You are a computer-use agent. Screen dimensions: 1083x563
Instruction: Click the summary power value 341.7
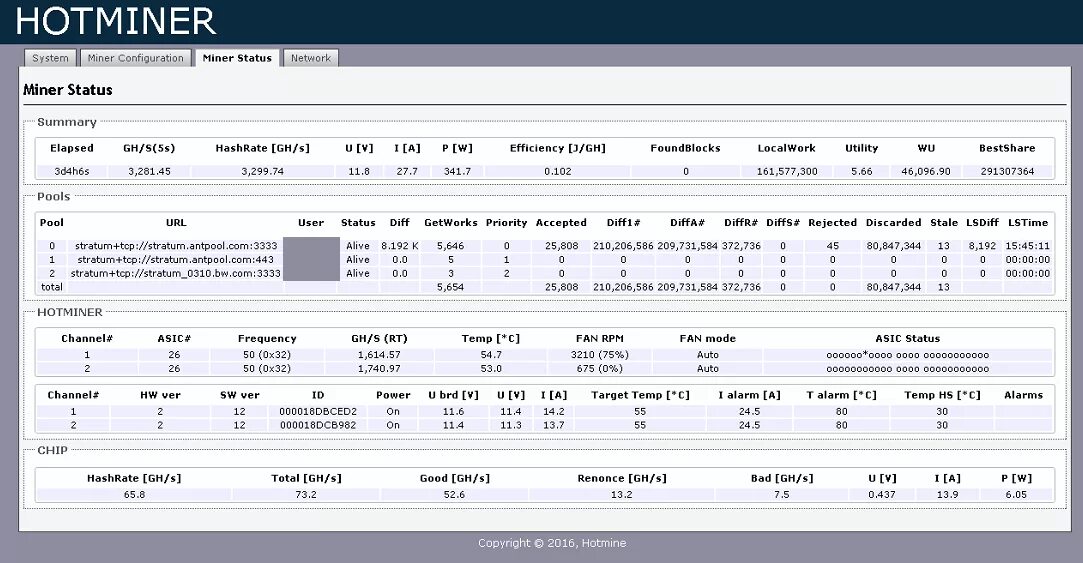[457, 171]
